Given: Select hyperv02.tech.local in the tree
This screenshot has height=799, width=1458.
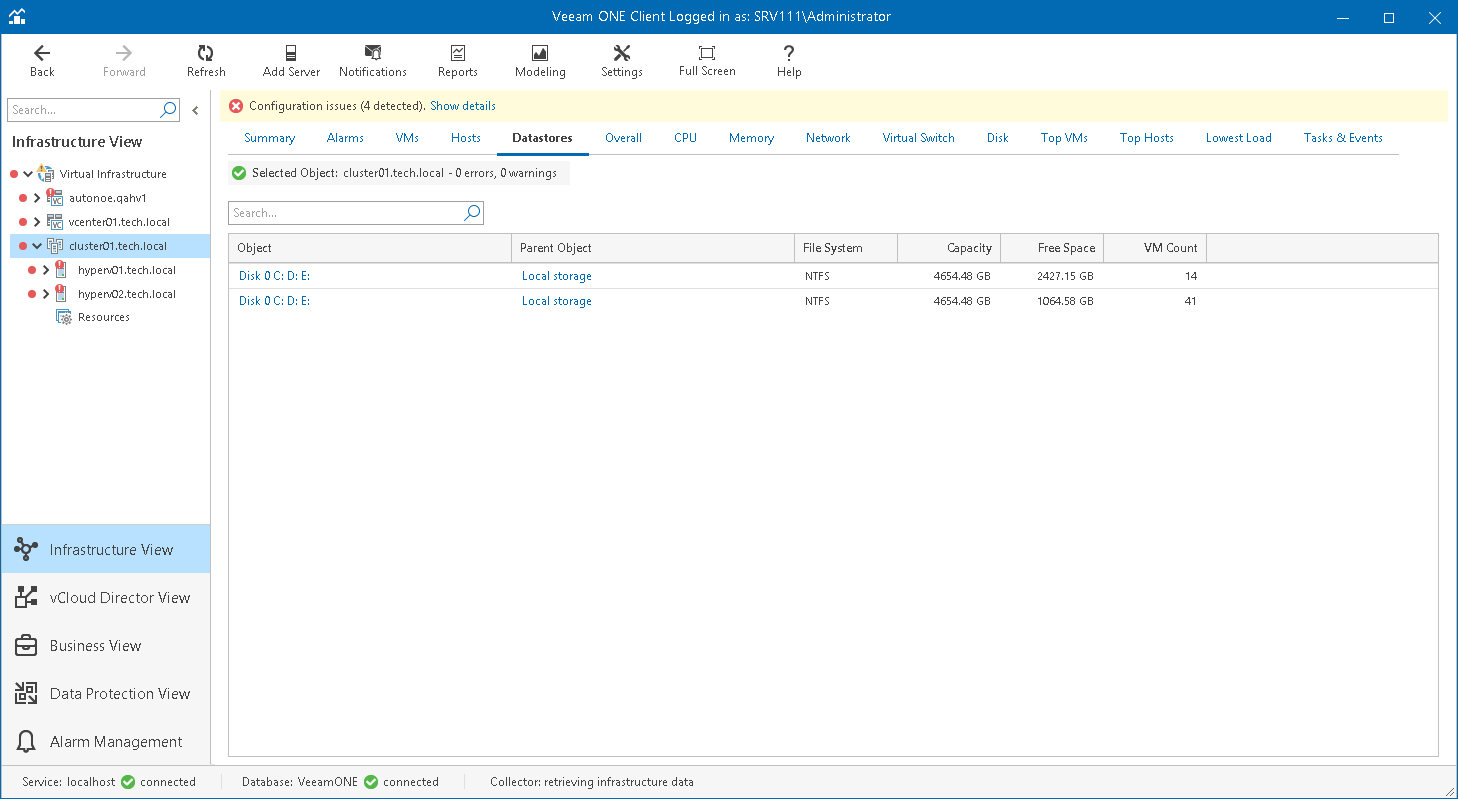Looking at the screenshot, I should [x=127, y=294].
